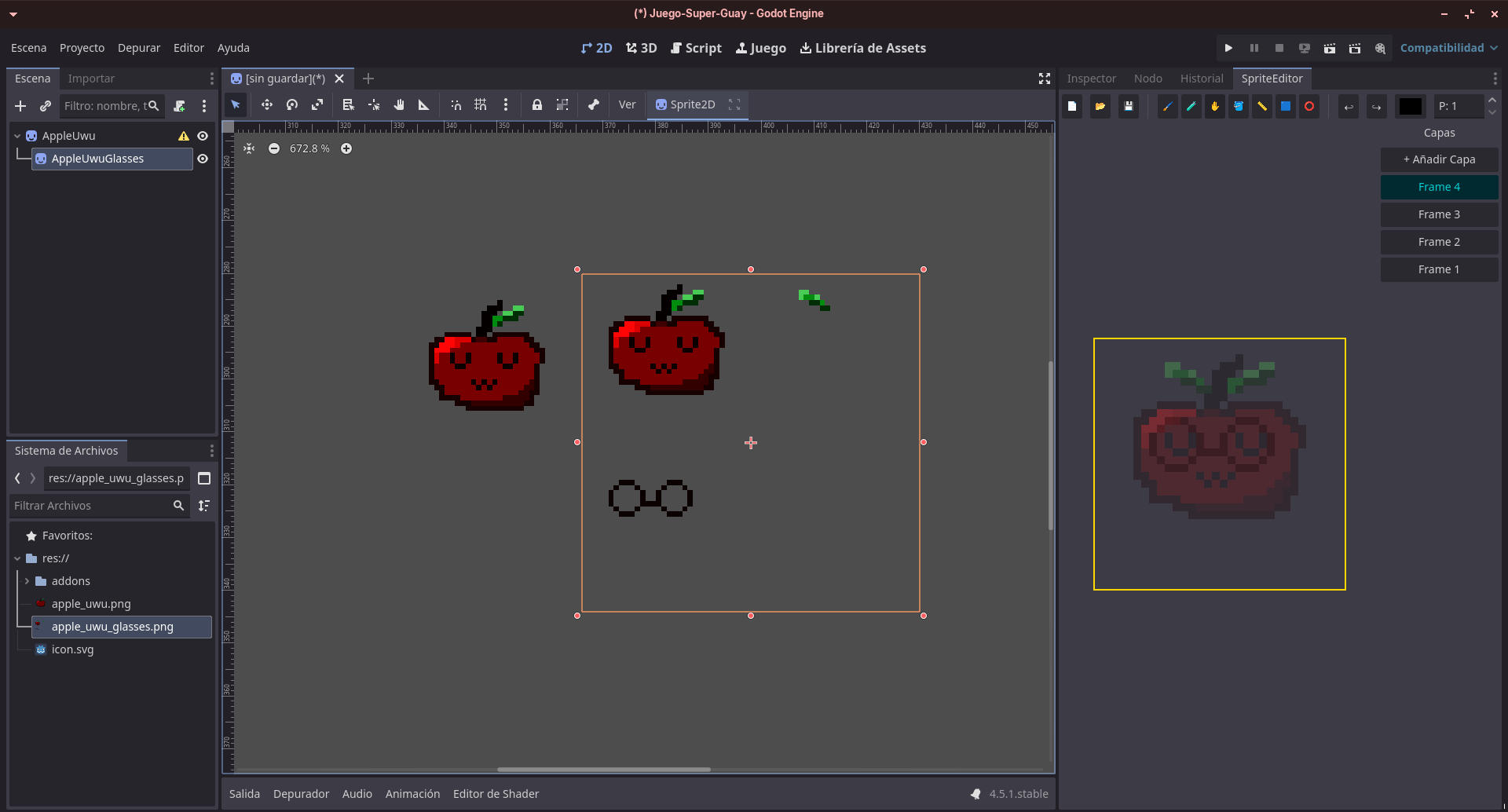
Task: Open the Proyecto menu
Action: [x=82, y=48]
